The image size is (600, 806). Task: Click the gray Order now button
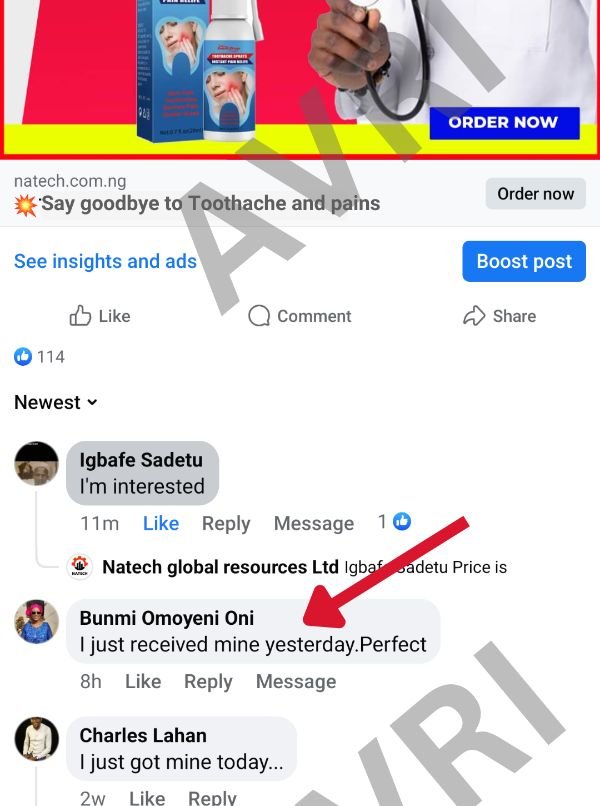[535, 194]
